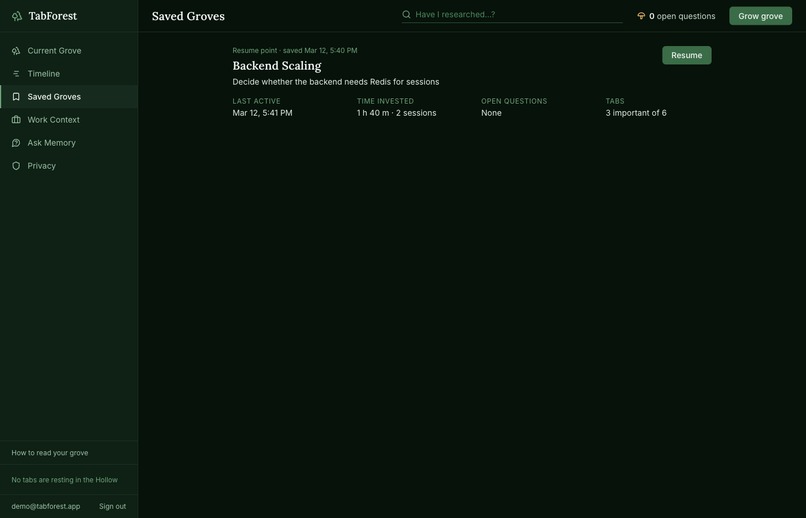
Task: Click the Privacy shield icon
Action: click(x=16, y=166)
